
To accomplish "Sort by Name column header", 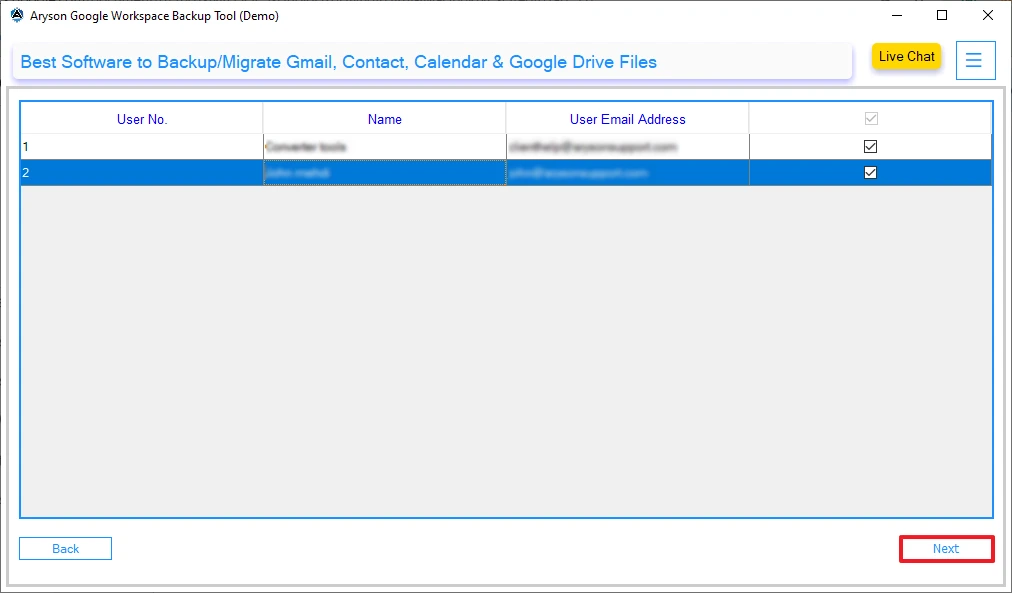I will 385,119.
